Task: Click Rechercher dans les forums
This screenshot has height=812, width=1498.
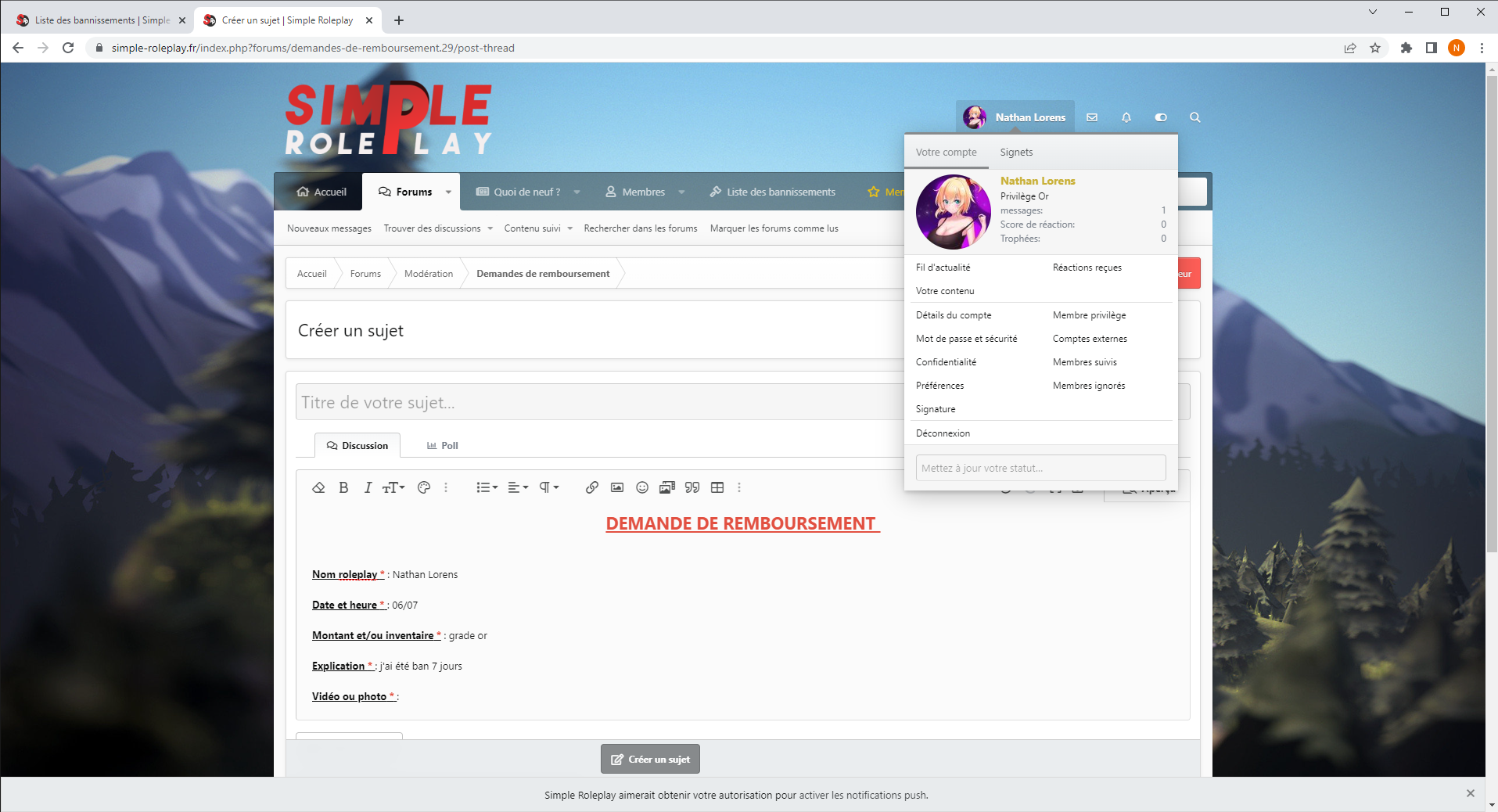Action: click(640, 228)
